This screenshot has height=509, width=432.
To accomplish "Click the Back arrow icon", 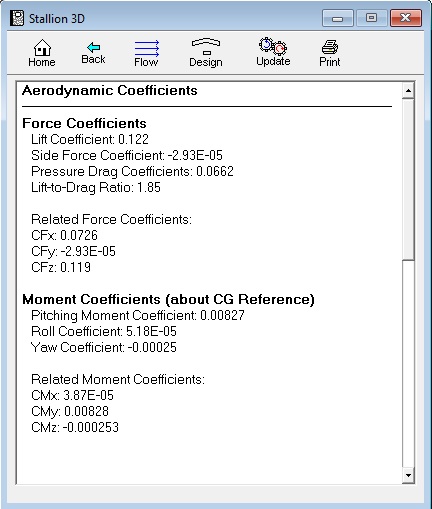I will 93,53.
